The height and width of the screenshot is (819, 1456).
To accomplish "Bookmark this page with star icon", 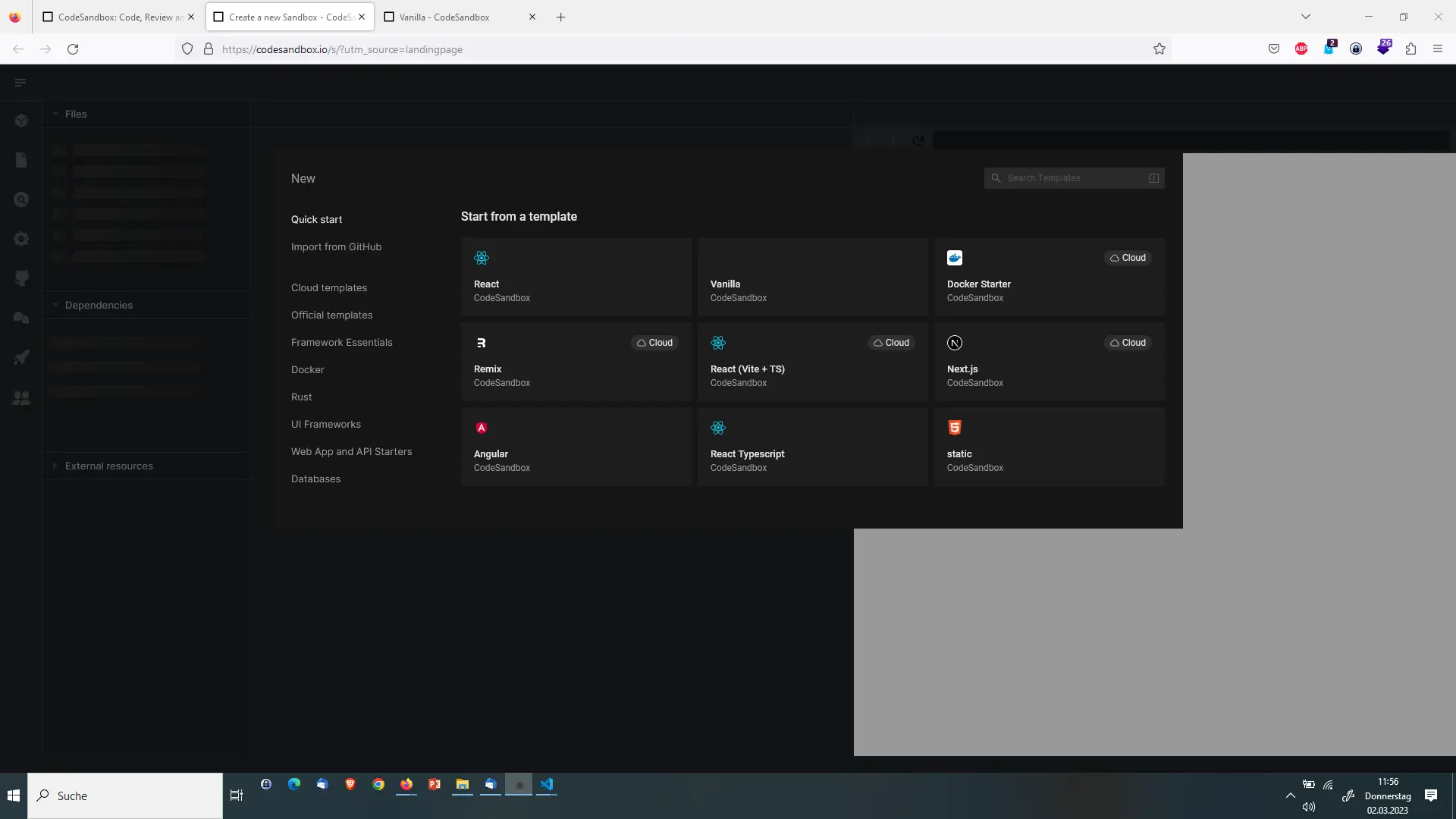I will click(x=1159, y=49).
